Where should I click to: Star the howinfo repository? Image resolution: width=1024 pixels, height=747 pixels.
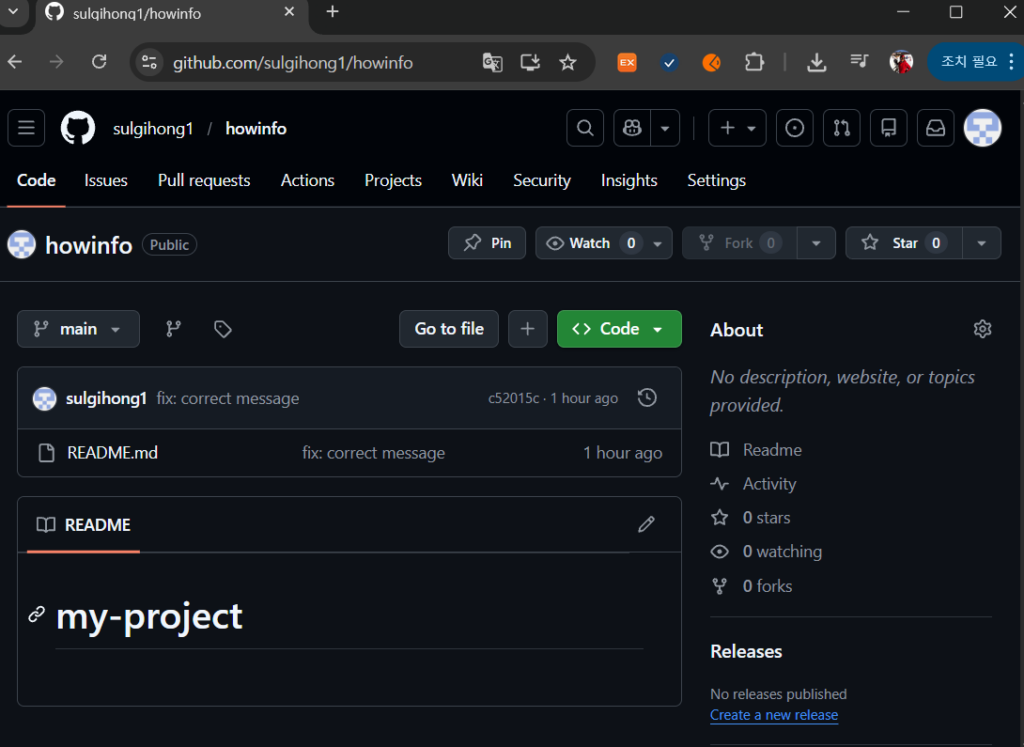[903, 243]
